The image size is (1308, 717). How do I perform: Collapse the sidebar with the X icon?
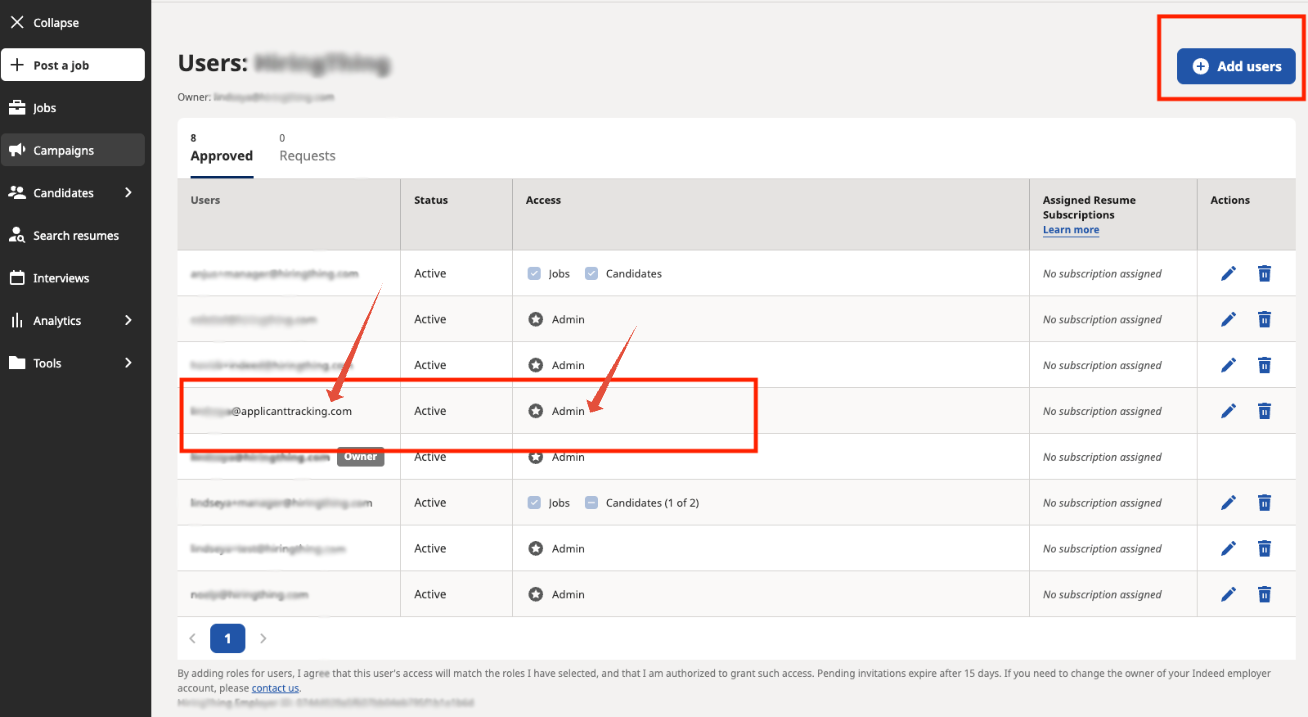17,22
